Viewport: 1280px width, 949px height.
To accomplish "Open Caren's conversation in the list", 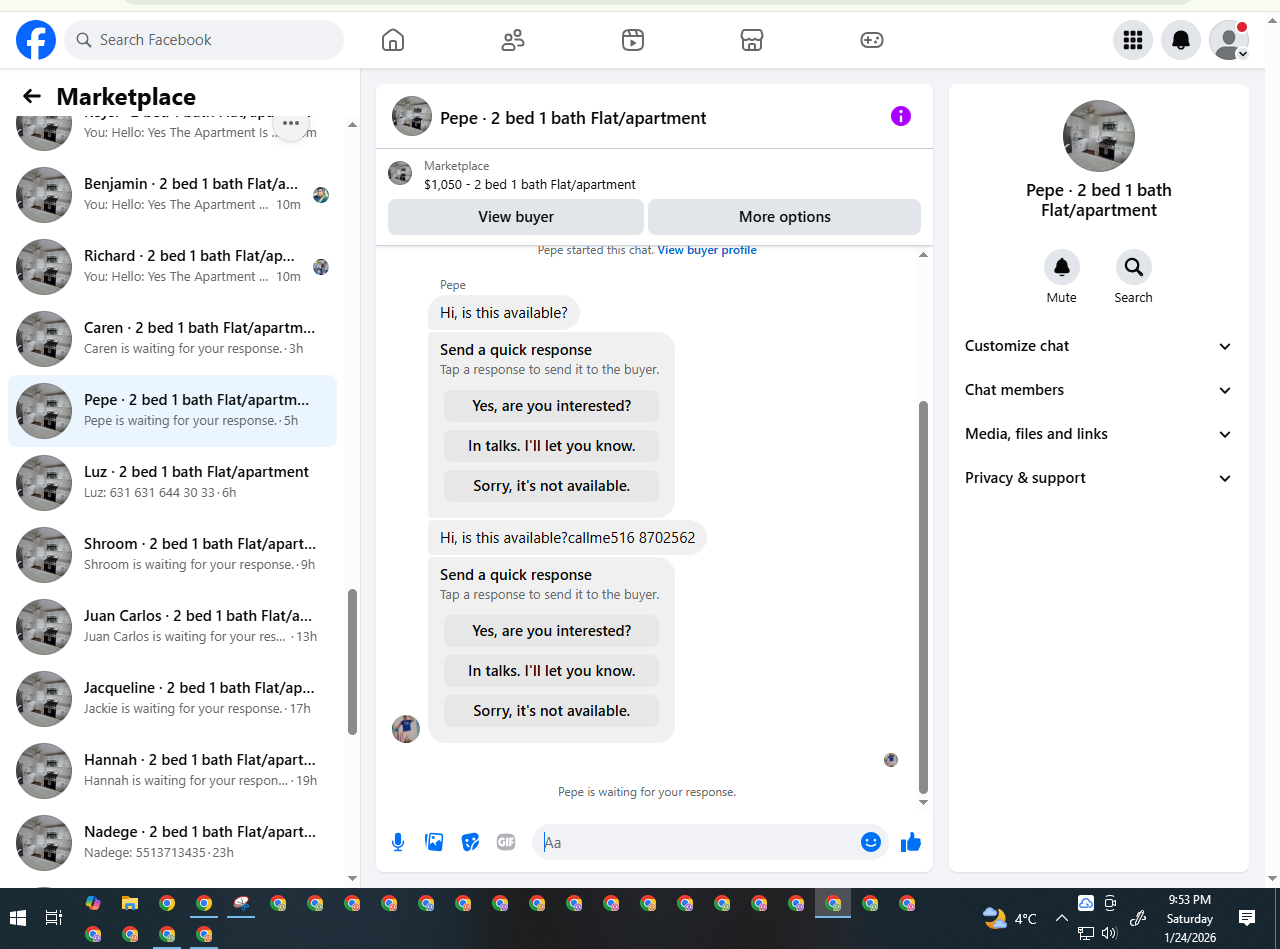I will (x=172, y=339).
